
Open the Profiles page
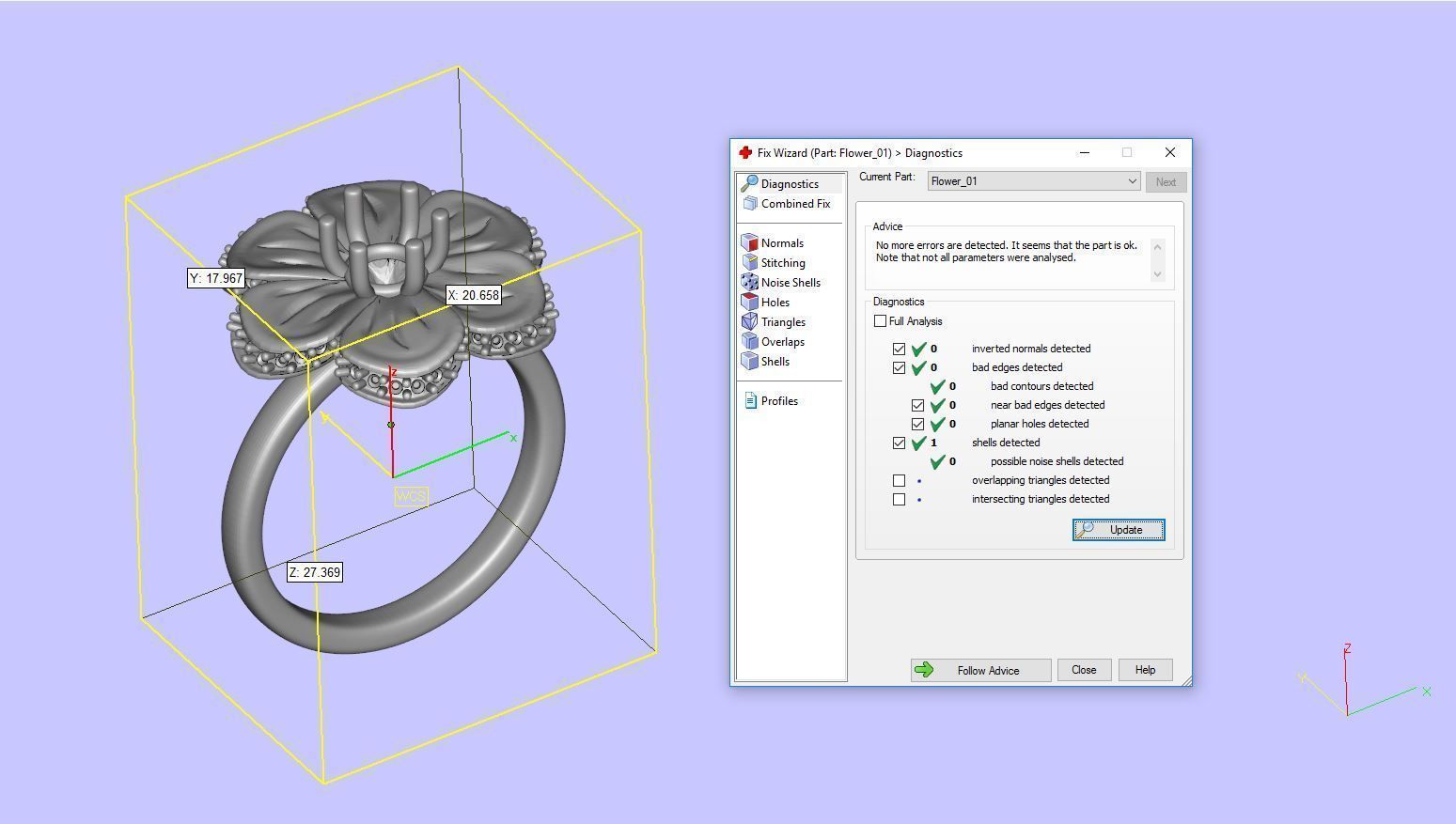point(779,401)
